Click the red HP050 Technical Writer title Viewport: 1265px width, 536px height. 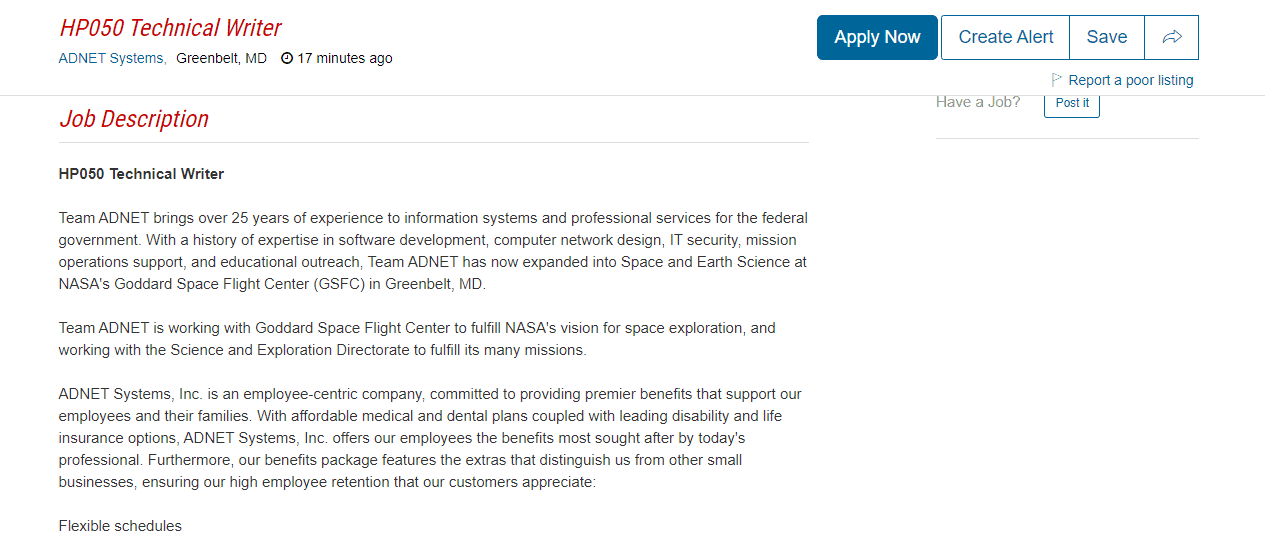(x=170, y=28)
